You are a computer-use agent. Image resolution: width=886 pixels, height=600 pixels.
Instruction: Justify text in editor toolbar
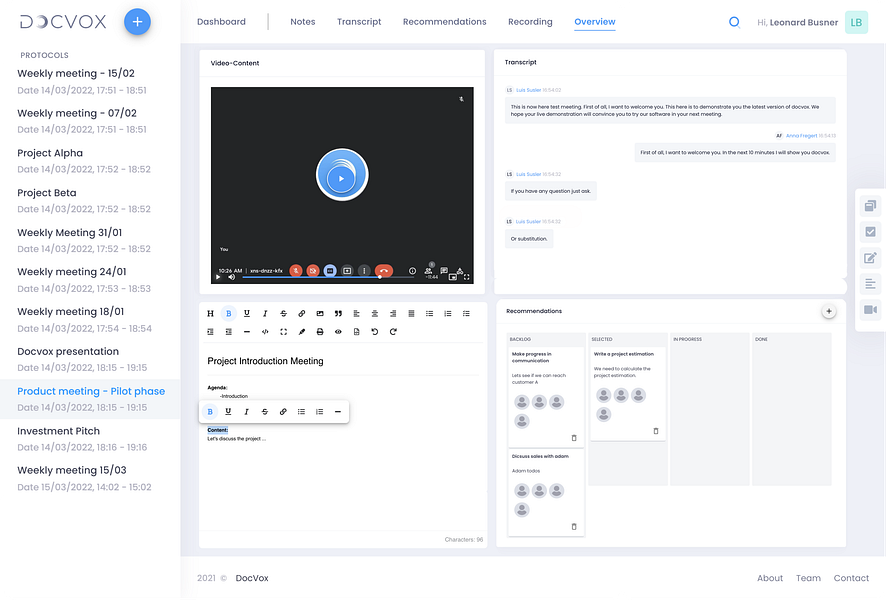pos(411,314)
